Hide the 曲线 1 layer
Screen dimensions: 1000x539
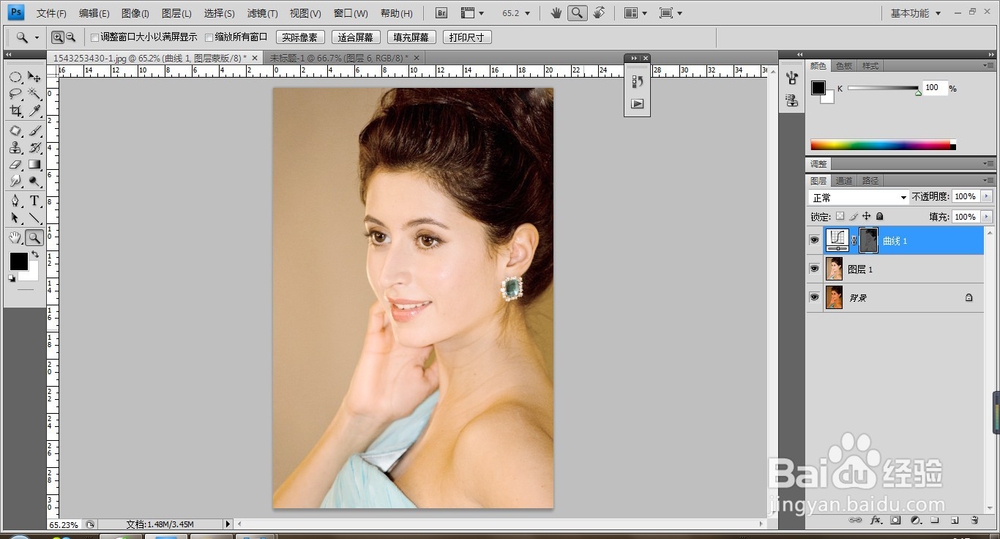pos(814,240)
